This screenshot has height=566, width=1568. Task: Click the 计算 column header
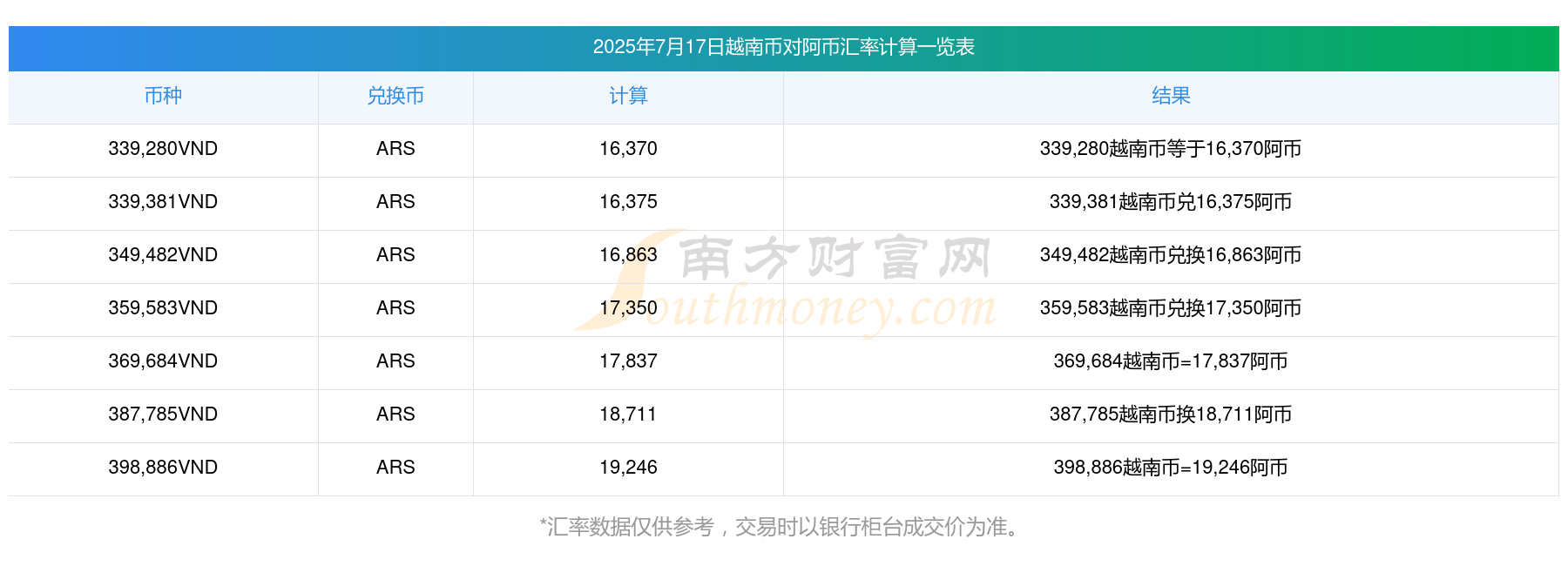tap(628, 96)
